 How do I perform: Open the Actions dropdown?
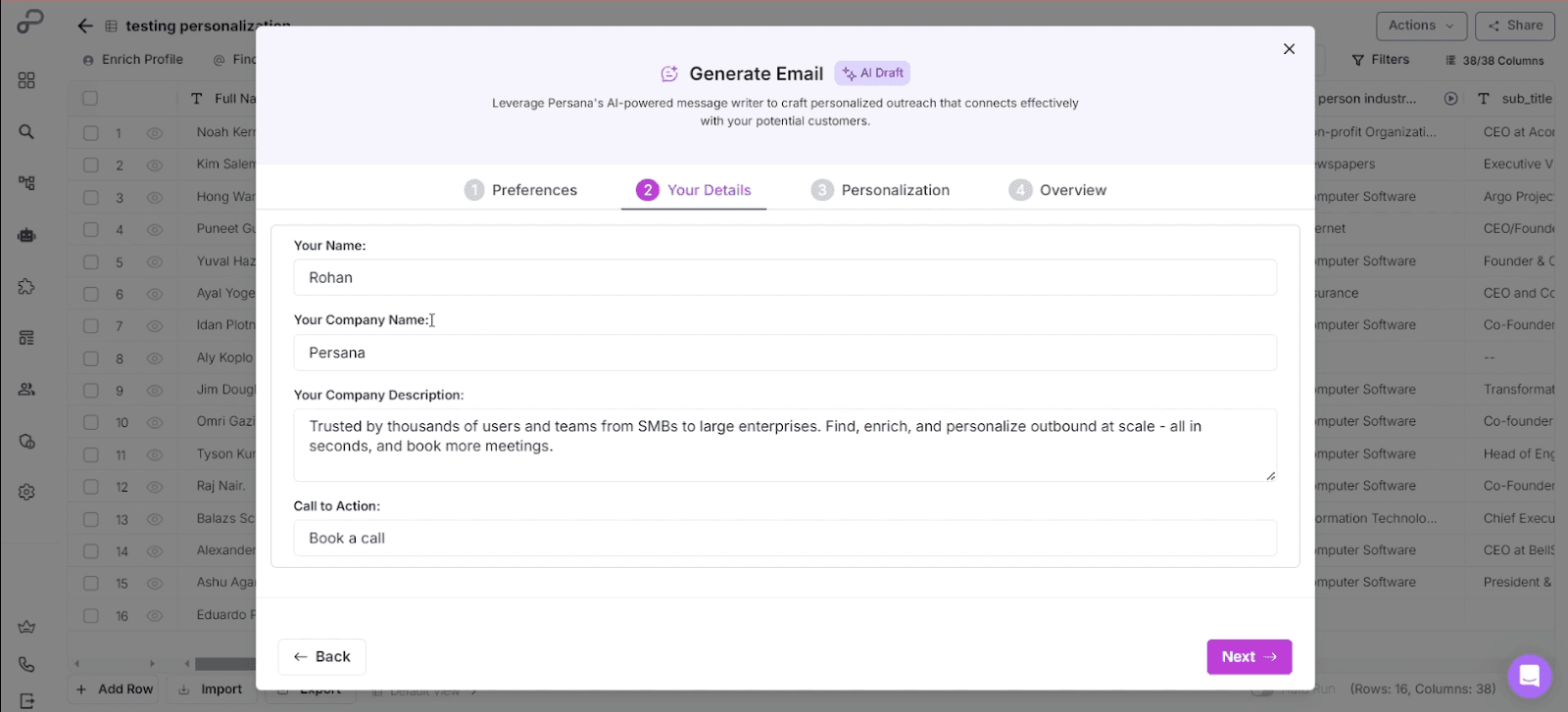pyautogui.click(x=1421, y=25)
